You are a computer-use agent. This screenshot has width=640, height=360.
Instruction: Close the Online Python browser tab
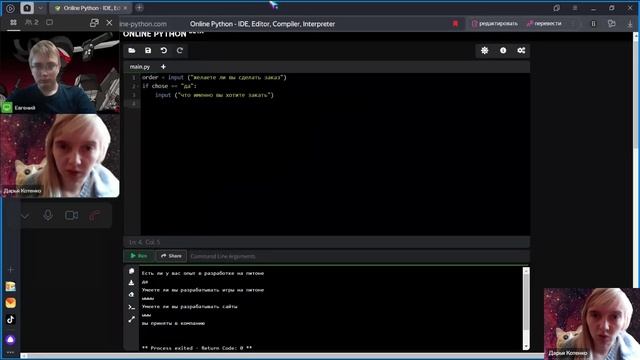(125, 8)
